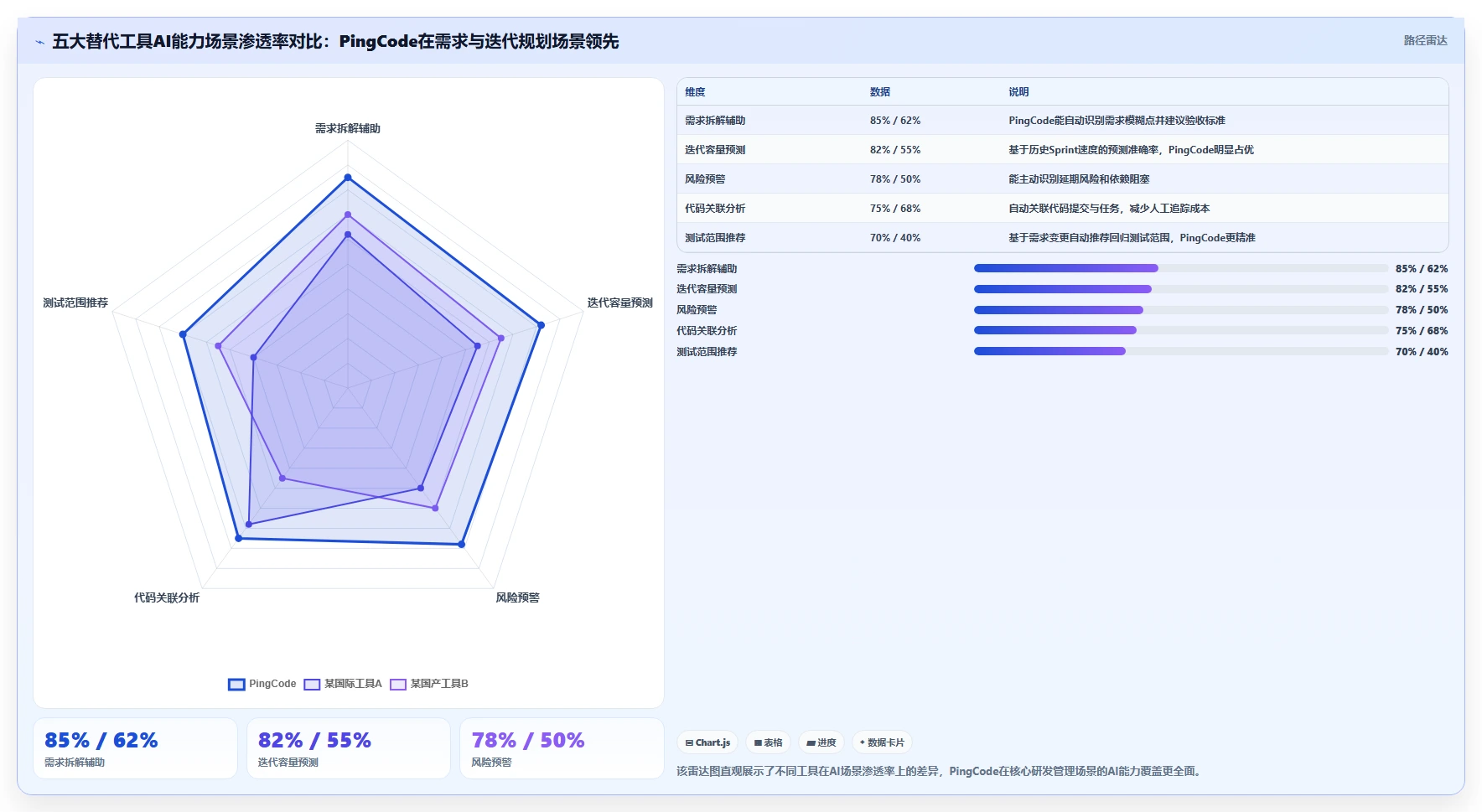The width and height of the screenshot is (1482, 812).
Task: Click the 数据卡片 tag
Action: coord(882,742)
